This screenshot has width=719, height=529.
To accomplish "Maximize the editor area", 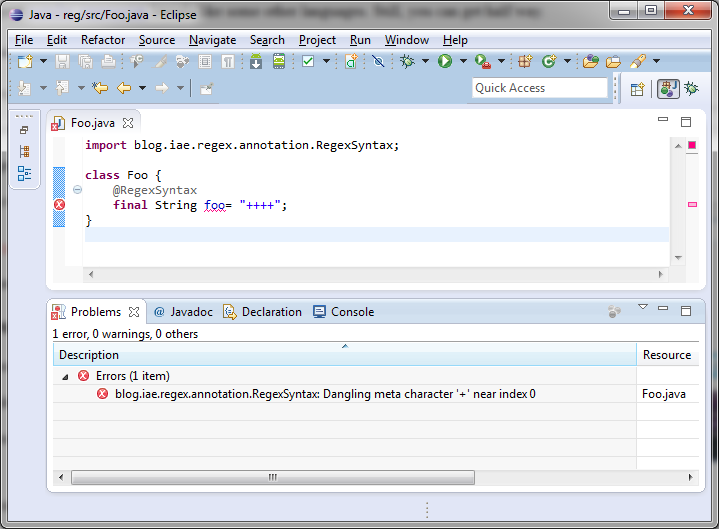I will [686, 122].
